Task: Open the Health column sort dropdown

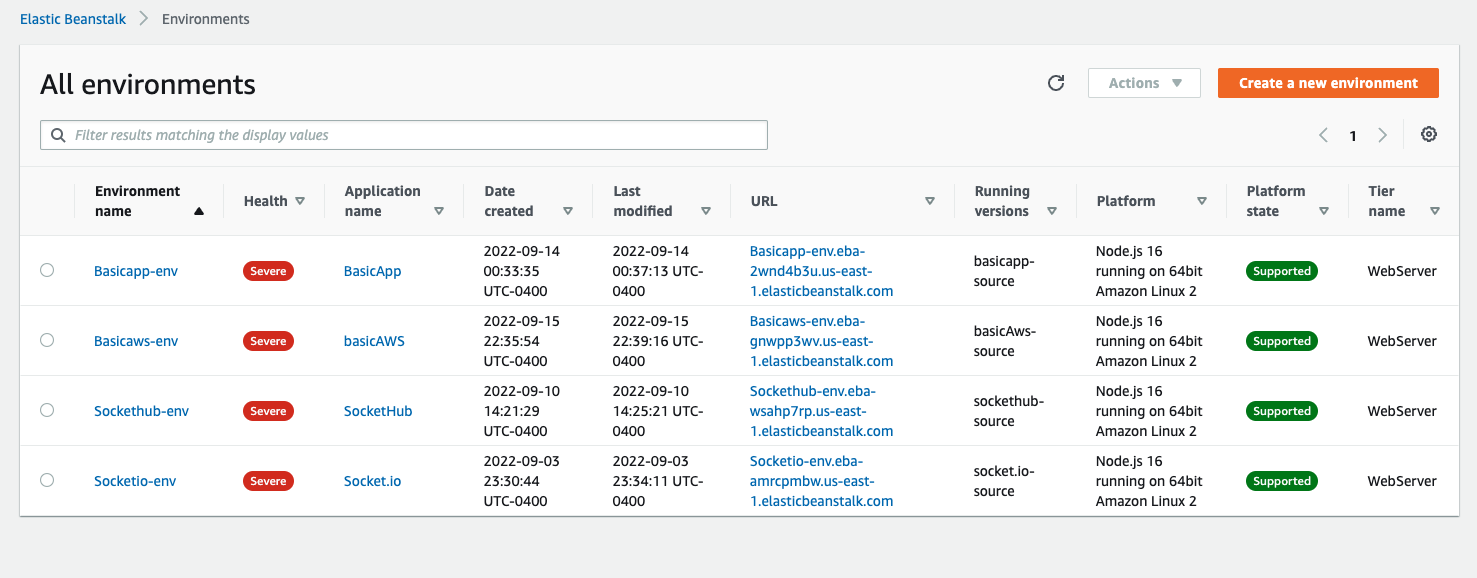Action: (300, 200)
